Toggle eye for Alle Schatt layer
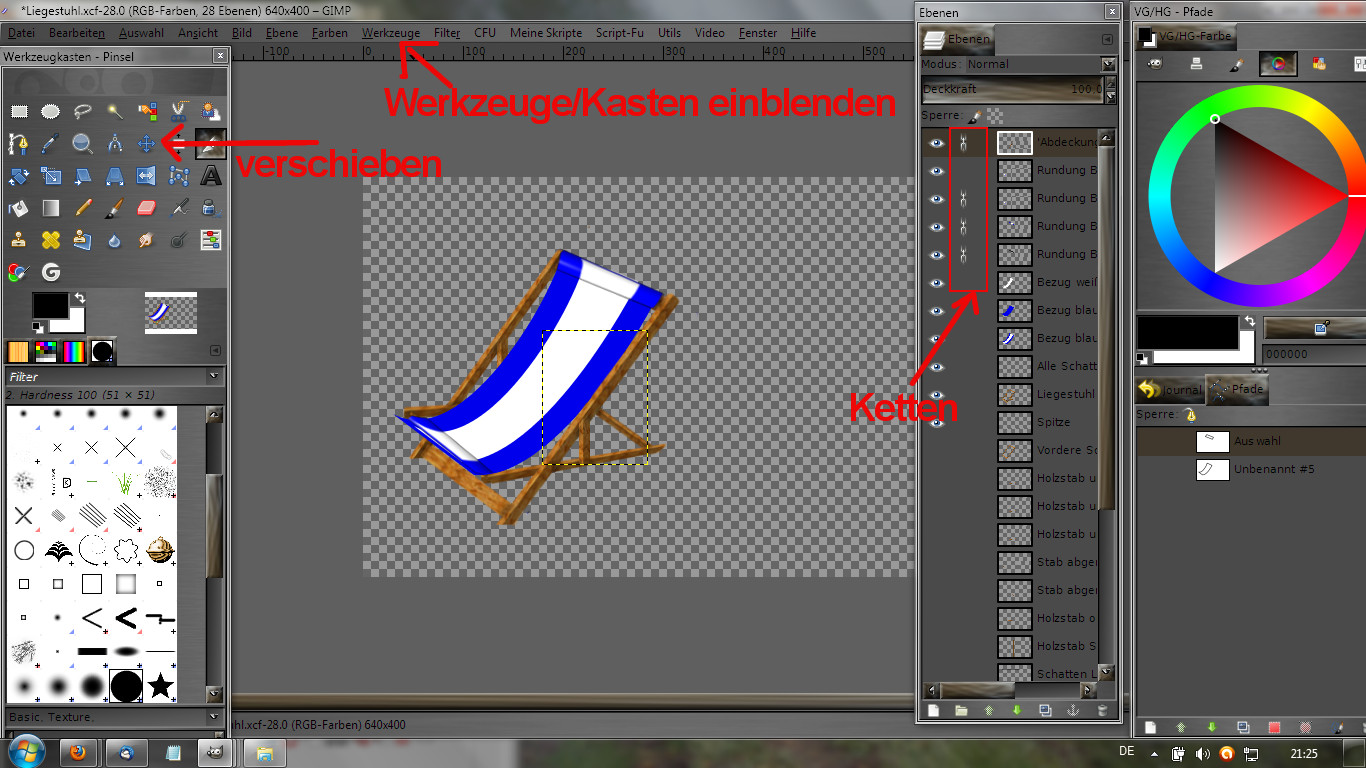The width and height of the screenshot is (1366, 768). 937,367
